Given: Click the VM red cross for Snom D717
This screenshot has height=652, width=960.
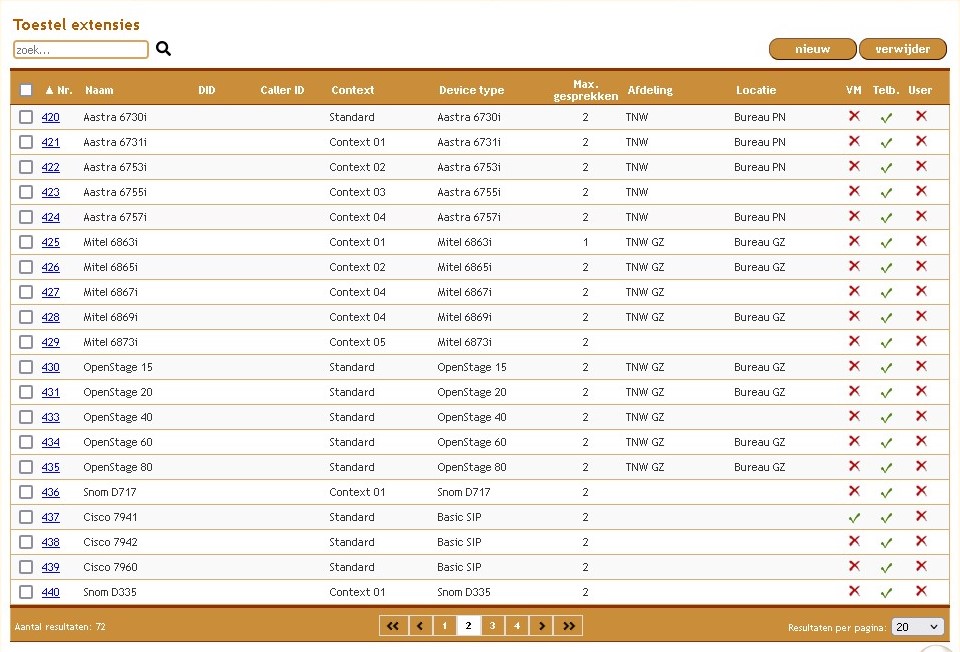Looking at the screenshot, I should click(x=854, y=491).
